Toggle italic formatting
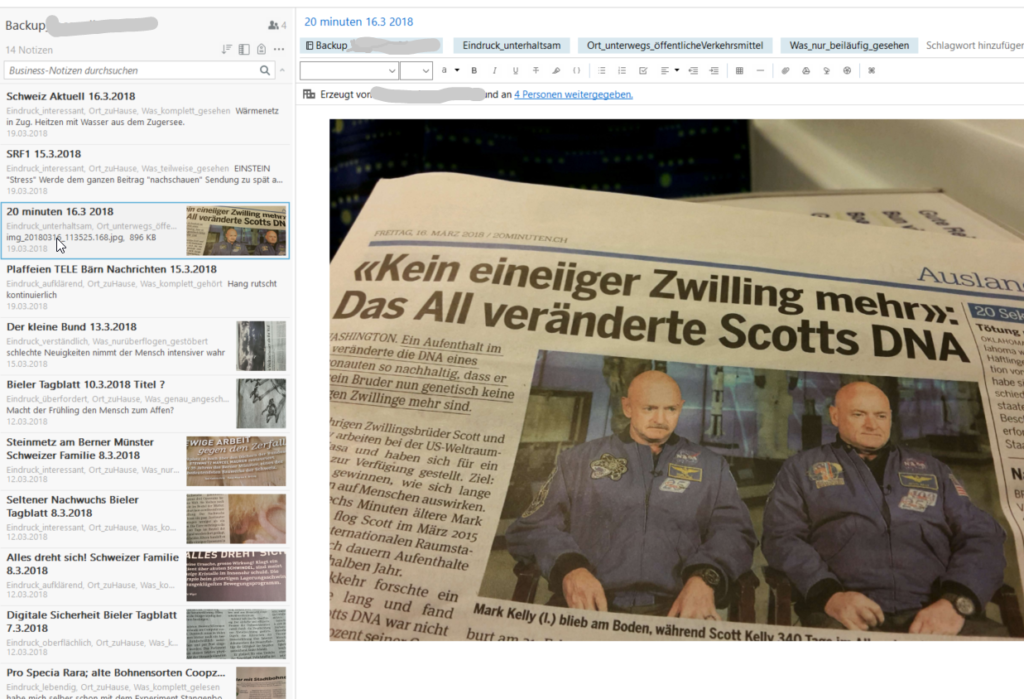Viewport: 1024px width, 699px height. tap(494, 71)
